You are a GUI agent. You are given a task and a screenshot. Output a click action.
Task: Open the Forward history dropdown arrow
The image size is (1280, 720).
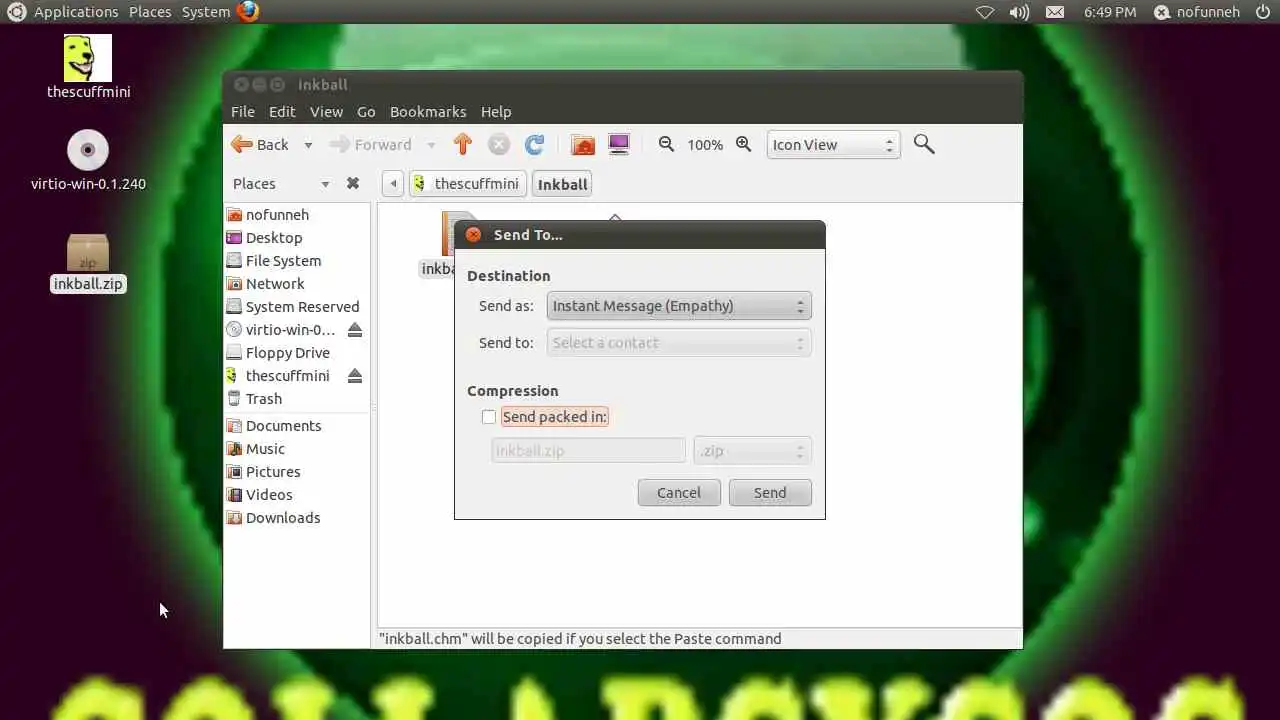pyautogui.click(x=431, y=145)
